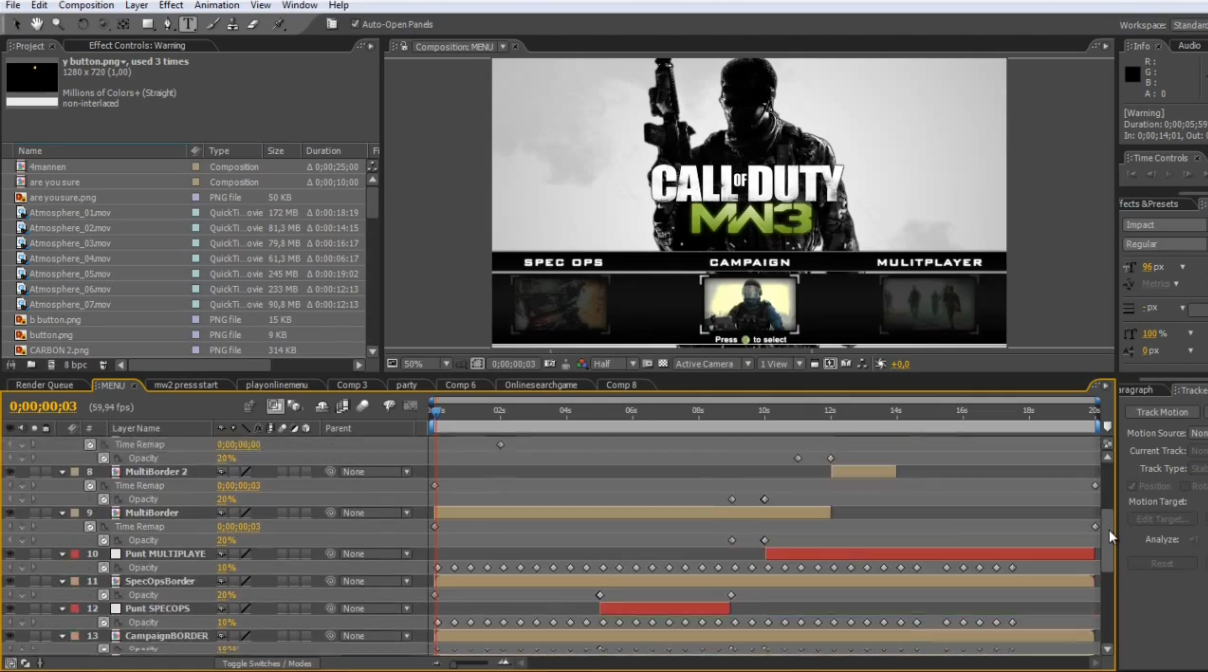Select the Hand tool
Screen dimensions: 1208x672
point(37,24)
